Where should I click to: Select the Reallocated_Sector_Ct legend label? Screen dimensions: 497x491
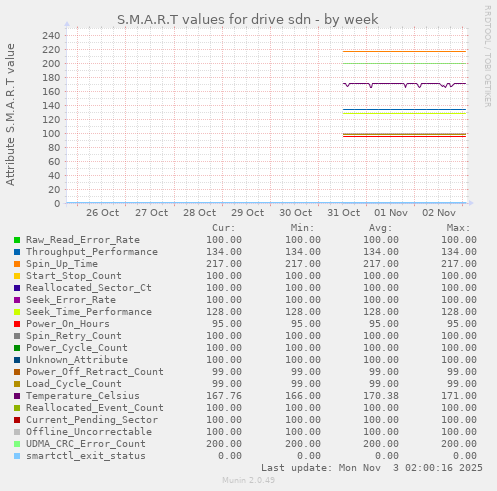point(89,288)
